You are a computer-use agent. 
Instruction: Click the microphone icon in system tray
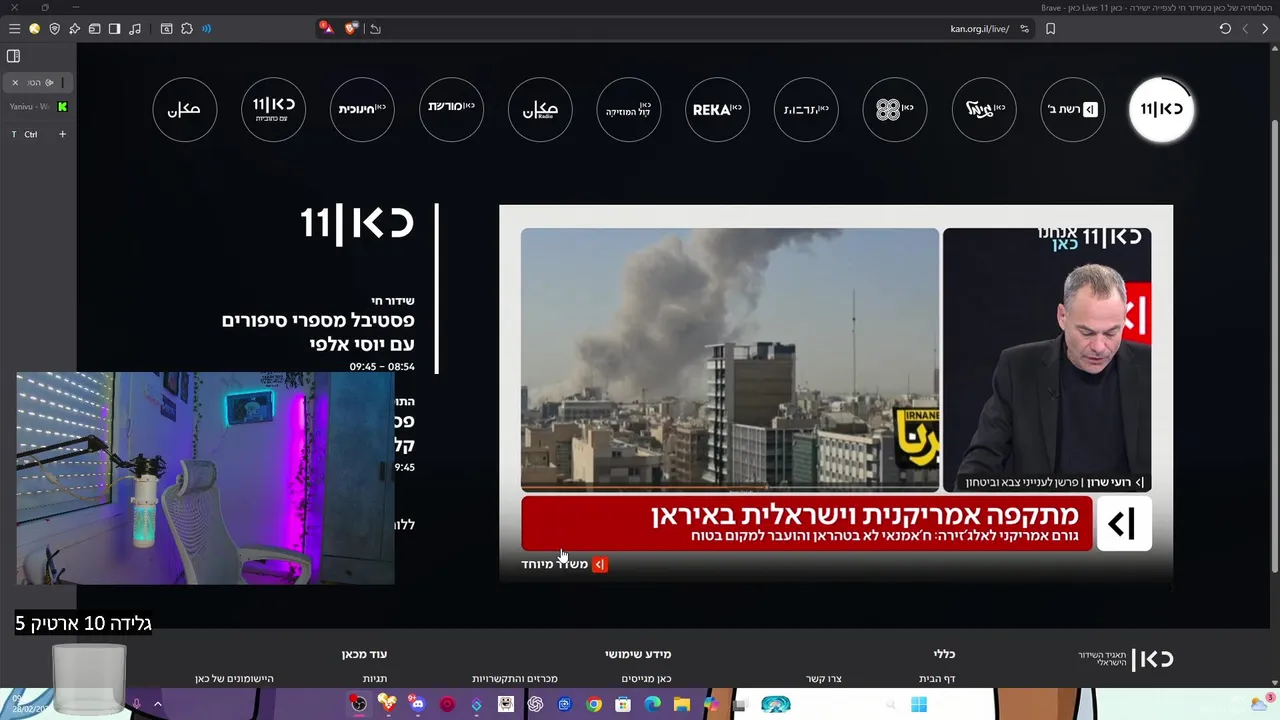pos(136,705)
